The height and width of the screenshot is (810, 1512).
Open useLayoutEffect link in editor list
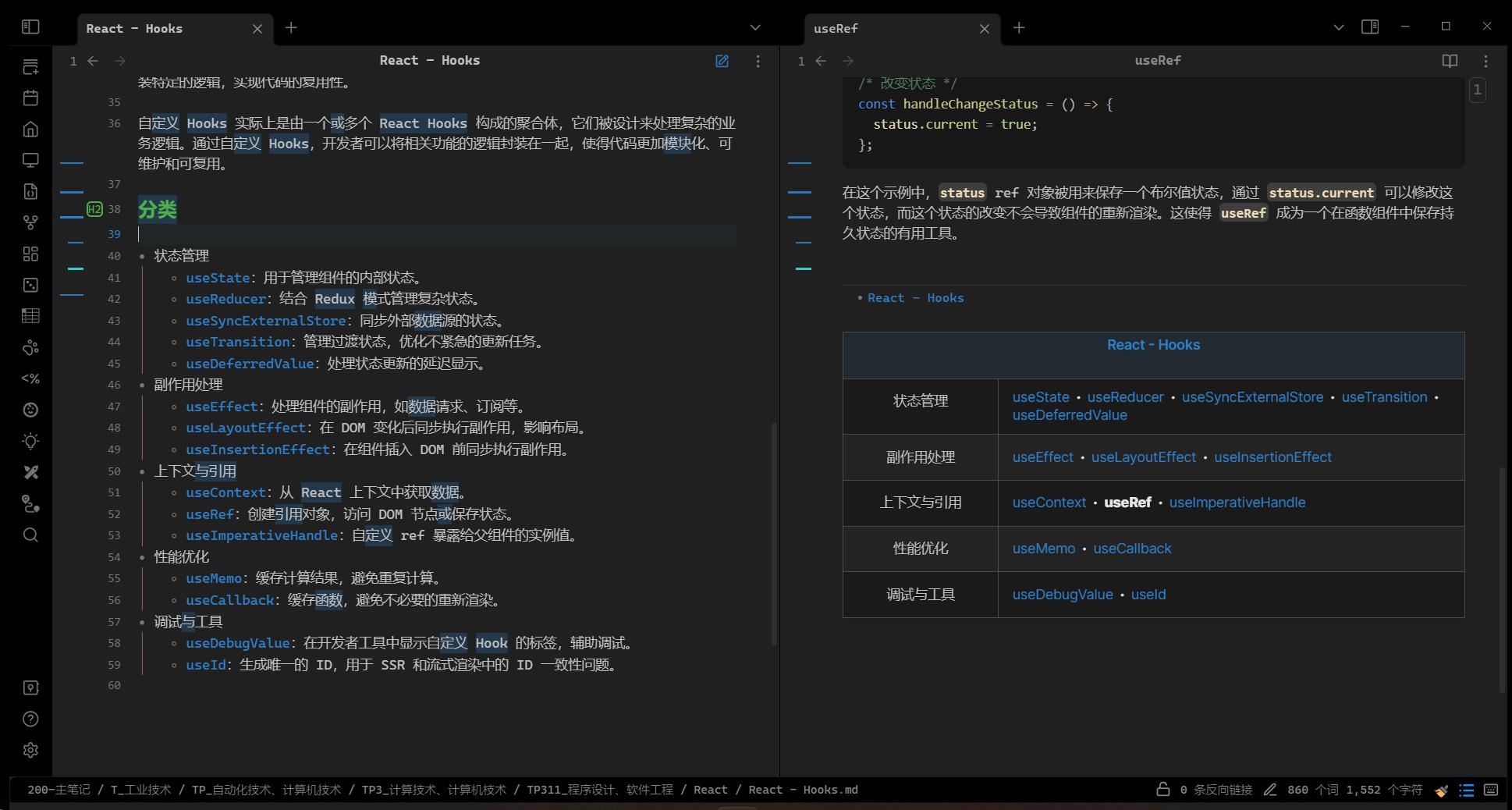[246, 428]
